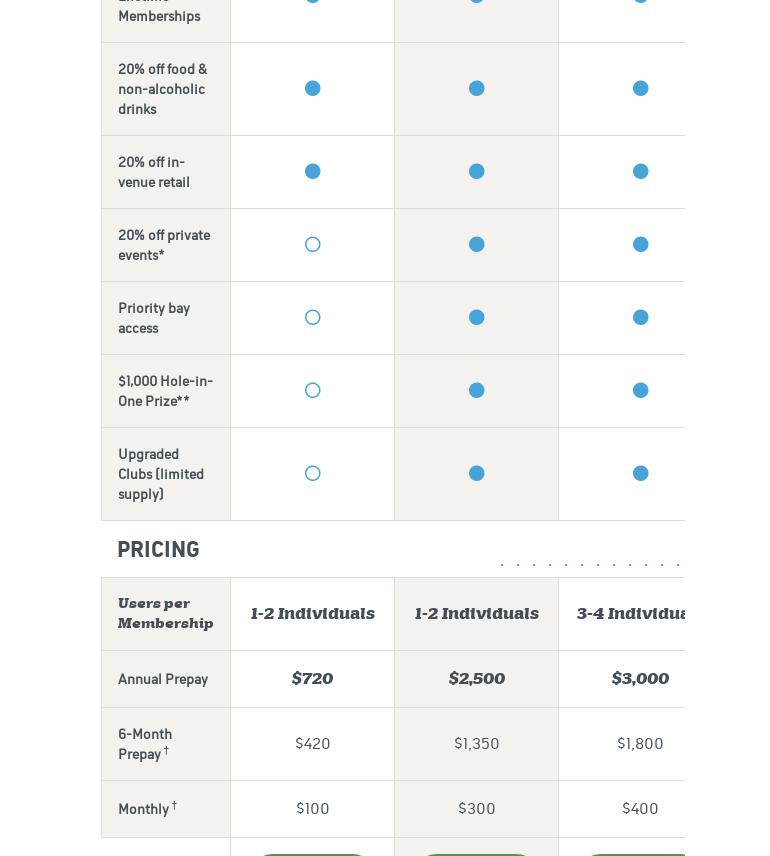Image resolution: width=770 pixels, height=856 pixels.
Task: Click the first filled dot for 20% off in-venue retail
Action: coord(313,172)
